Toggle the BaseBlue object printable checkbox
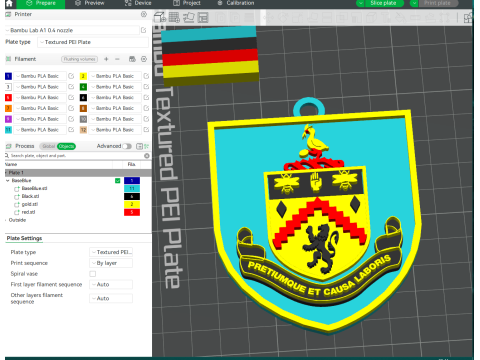The height and width of the screenshot is (360, 480). pos(118,181)
